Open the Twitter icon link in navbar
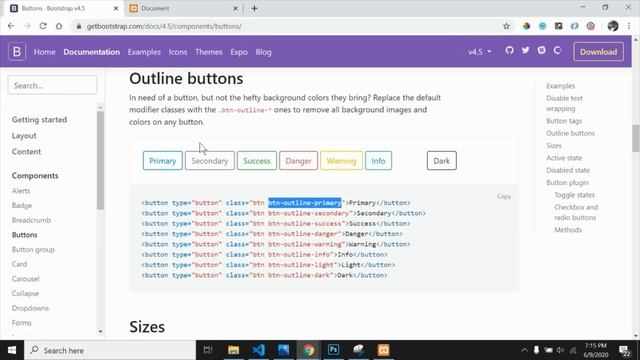 525,50
